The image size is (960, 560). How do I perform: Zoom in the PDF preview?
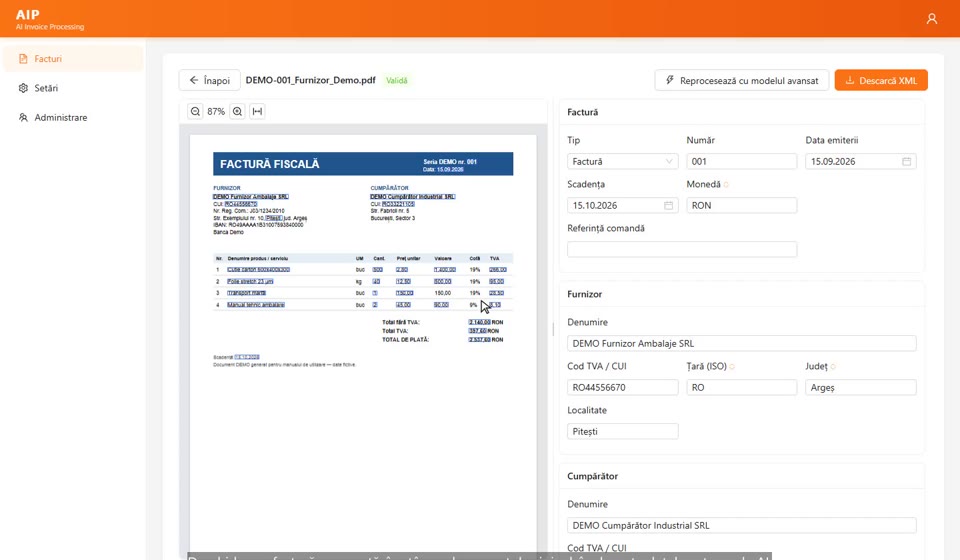(238, 111)
